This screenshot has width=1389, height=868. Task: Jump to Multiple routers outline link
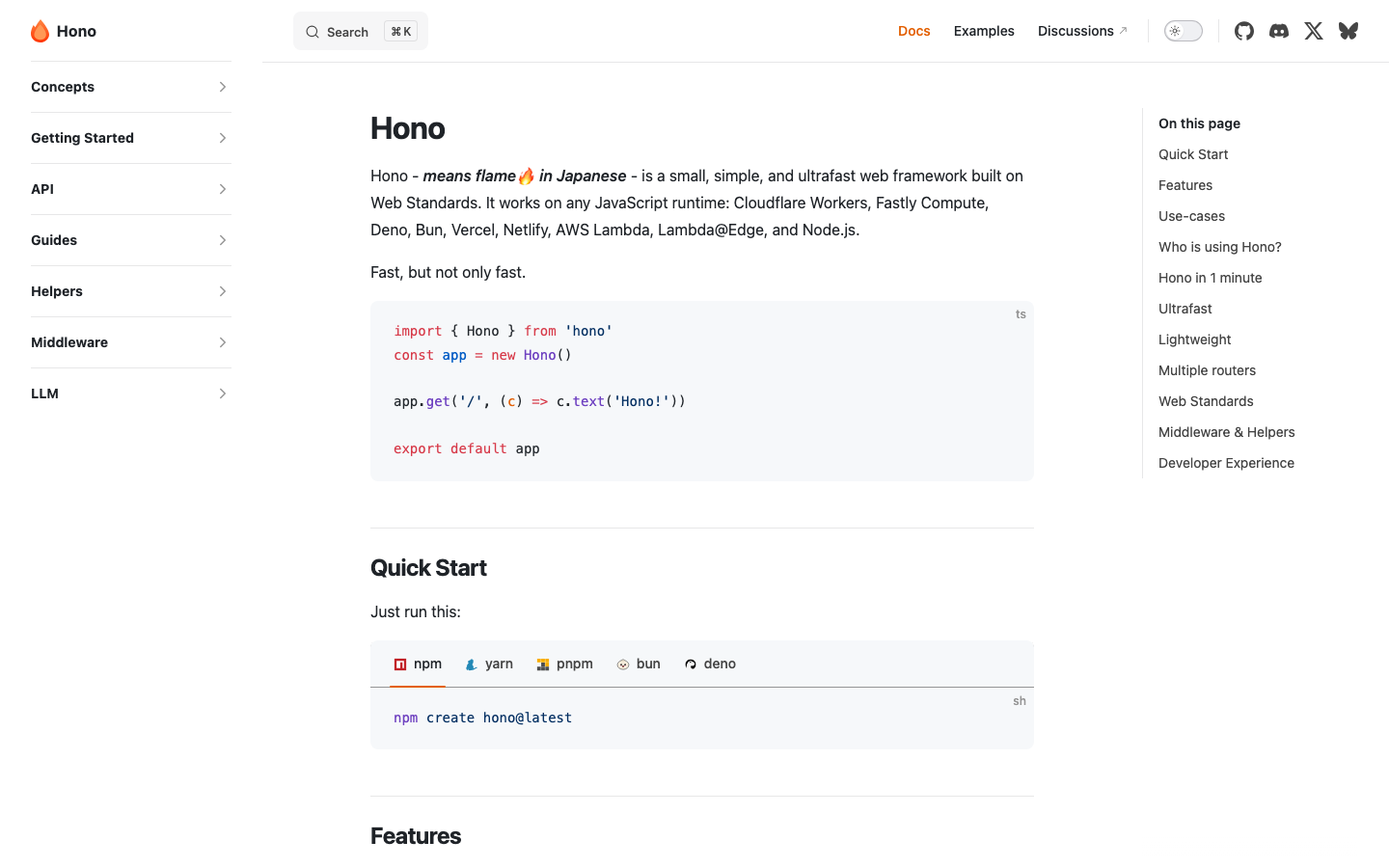(1207, 370)
